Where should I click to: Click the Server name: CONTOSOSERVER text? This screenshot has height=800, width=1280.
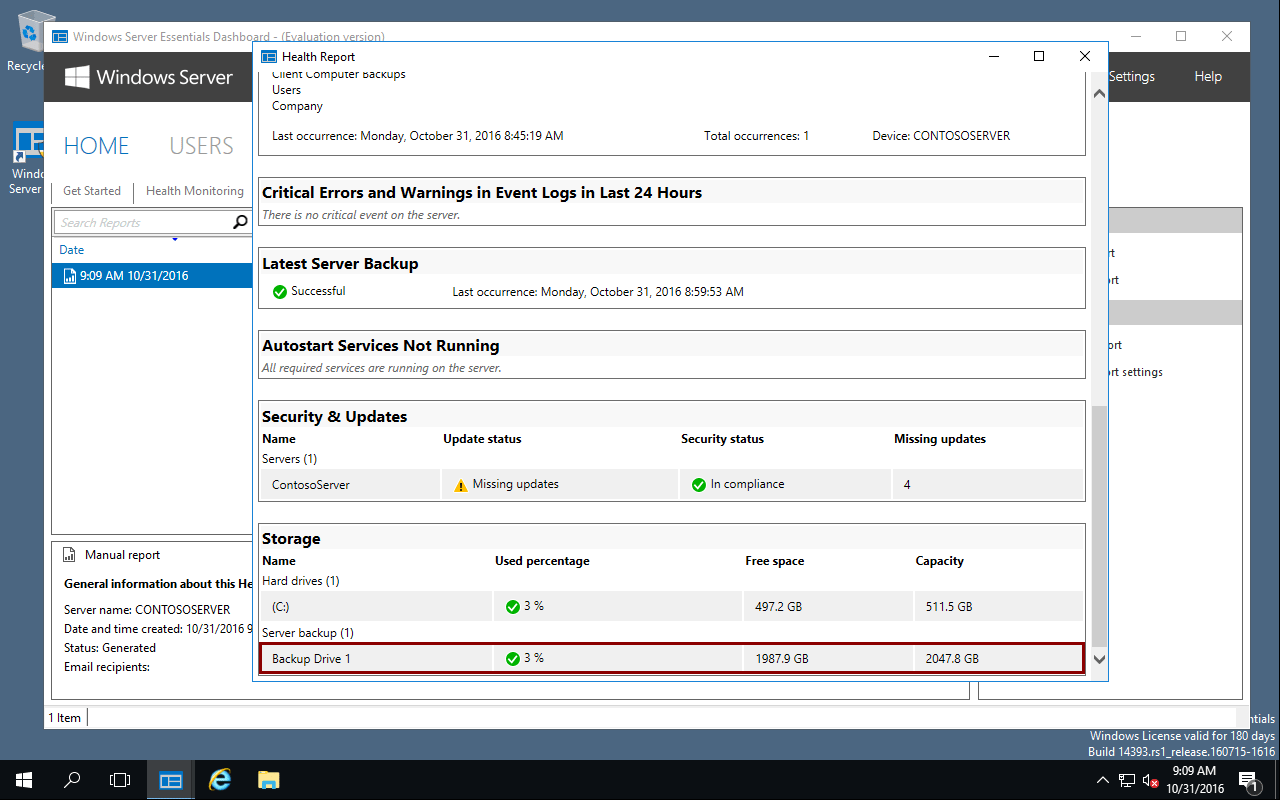147,610
